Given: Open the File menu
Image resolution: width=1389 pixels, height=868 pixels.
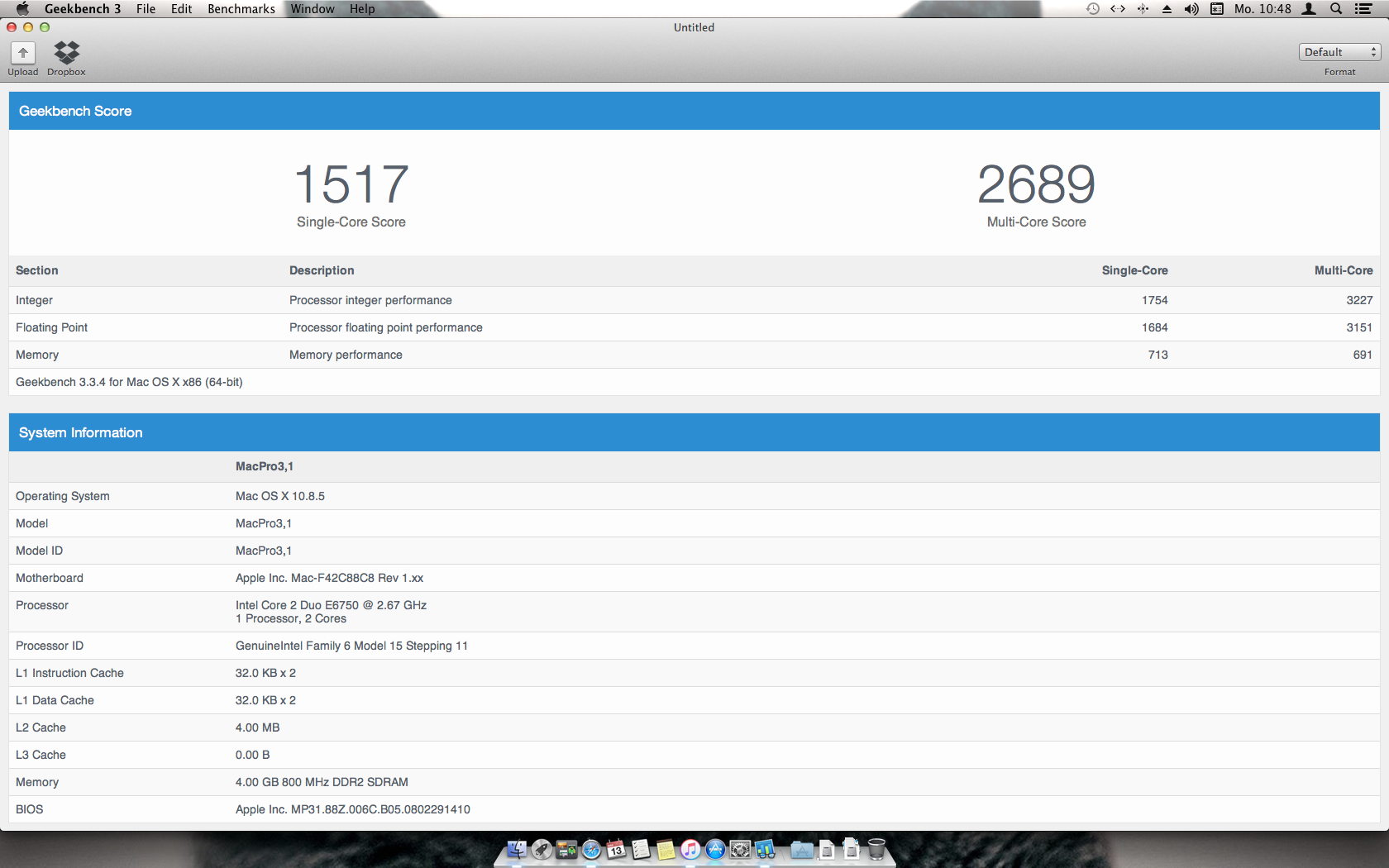Looking at the screenshot, I should (146, 8).
